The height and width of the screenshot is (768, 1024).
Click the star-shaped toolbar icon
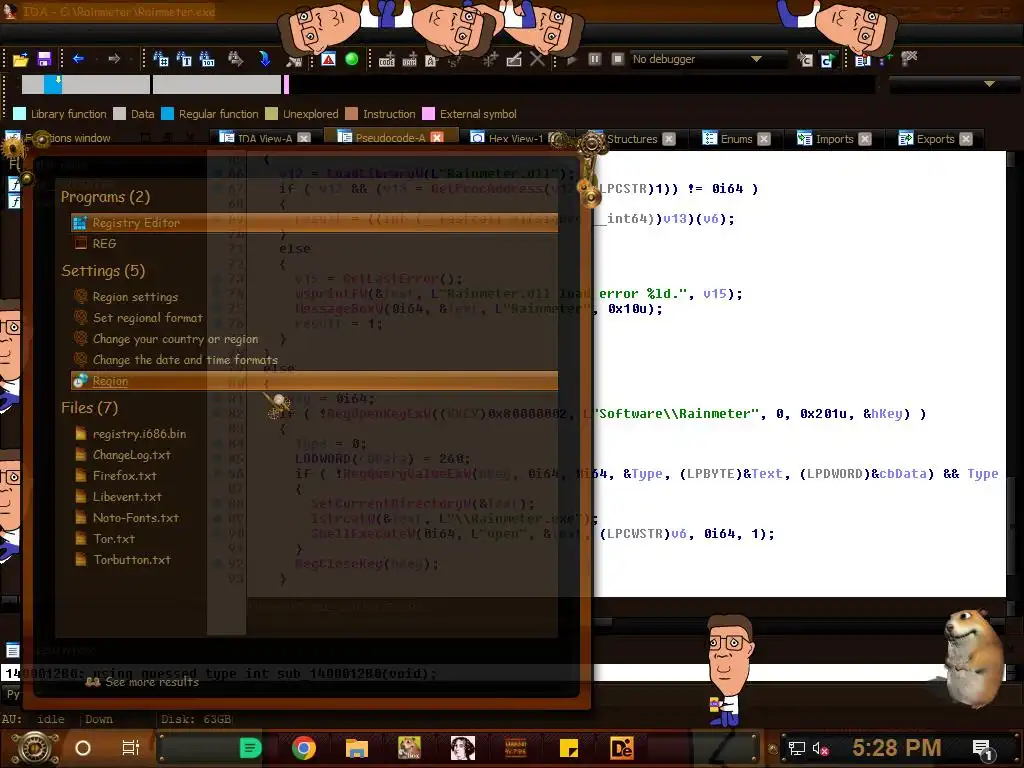(x=490, y=59)
